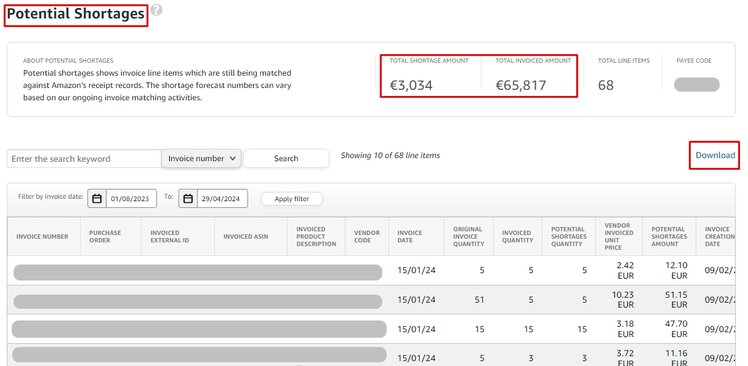This screenshot has width=748, height=366.
Task: Sort by Invoice Date column header
Action: coord(416,237)
